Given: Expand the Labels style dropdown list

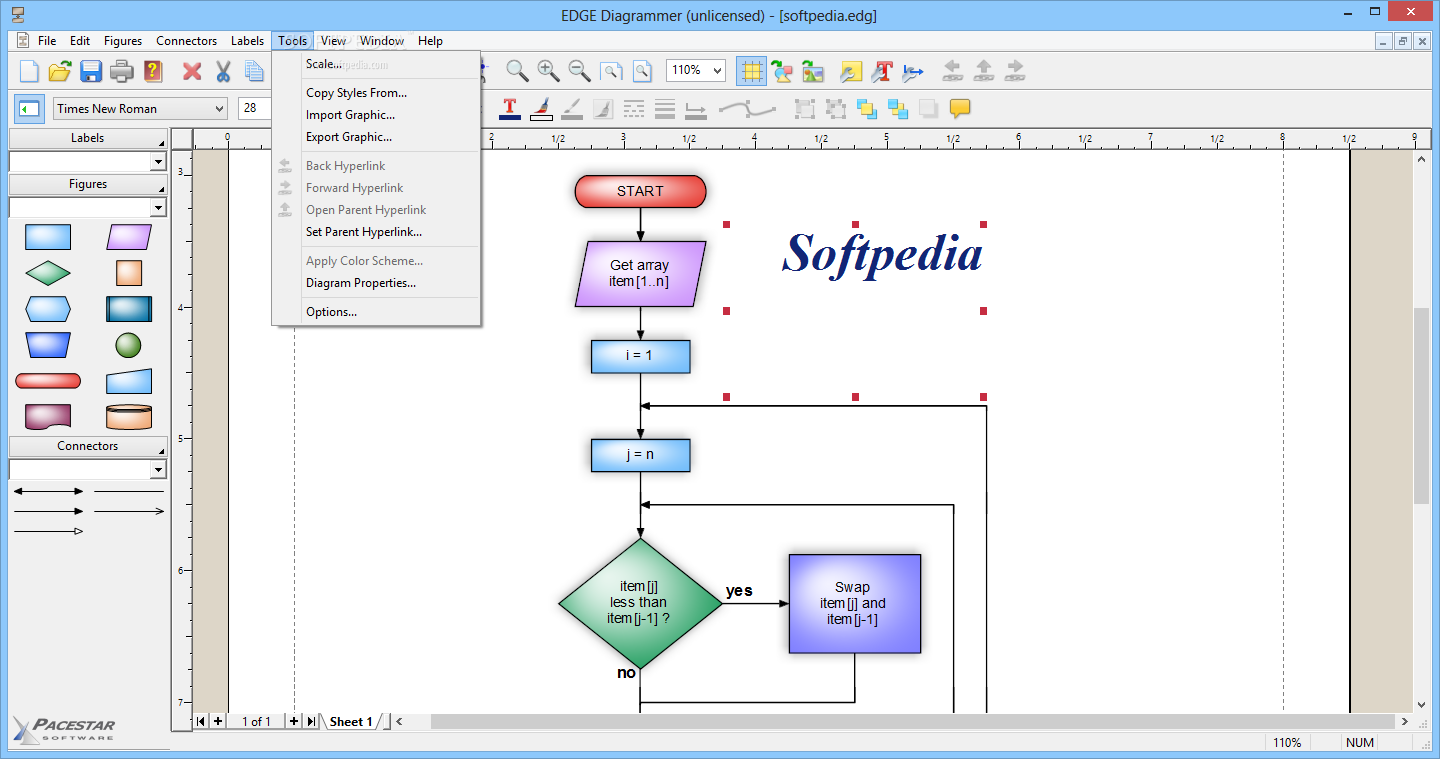Looking at the screenshot, I should point(158,162).
